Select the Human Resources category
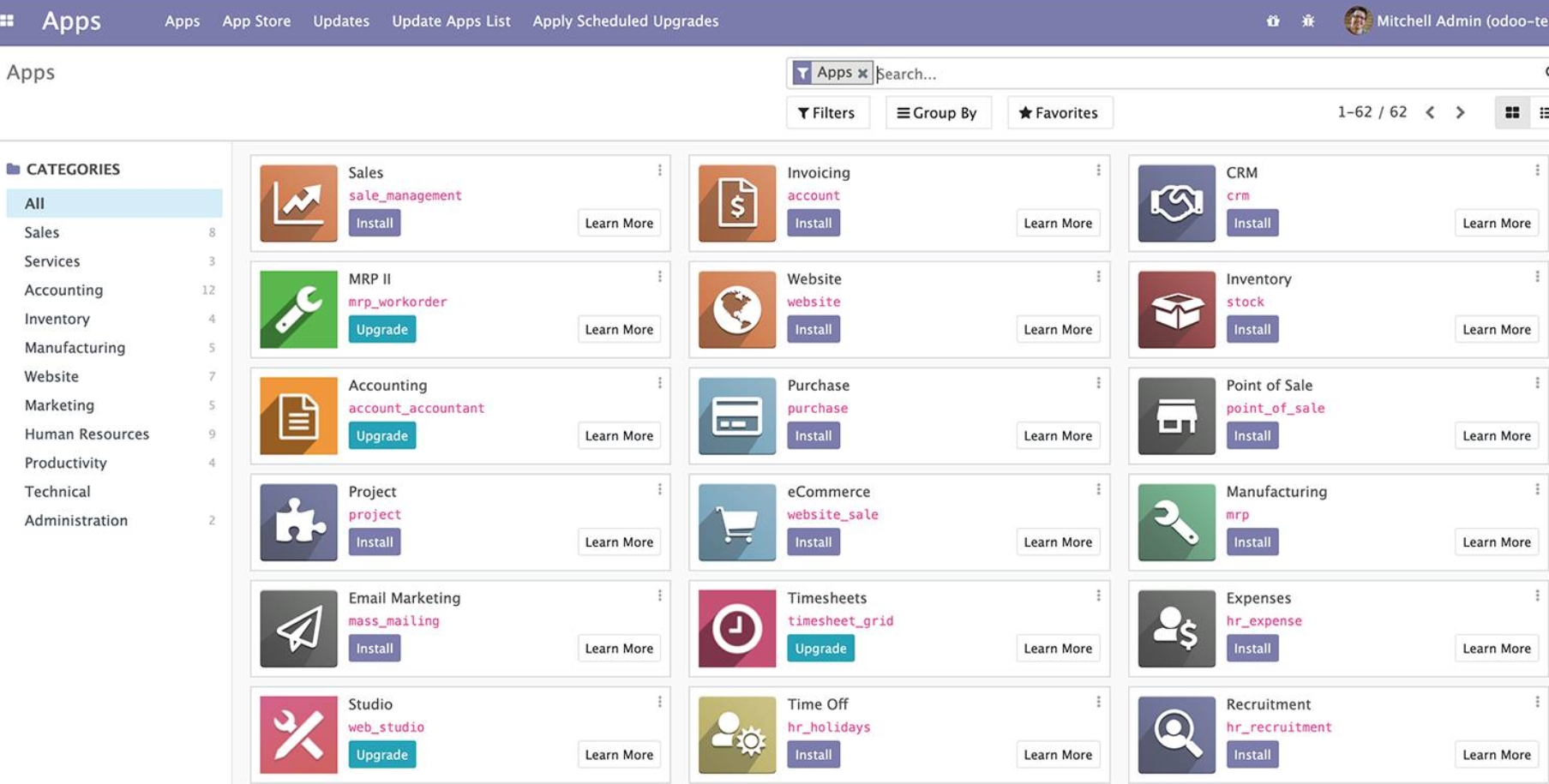This screenshot has width=1549, height=784. coord(87,434)
